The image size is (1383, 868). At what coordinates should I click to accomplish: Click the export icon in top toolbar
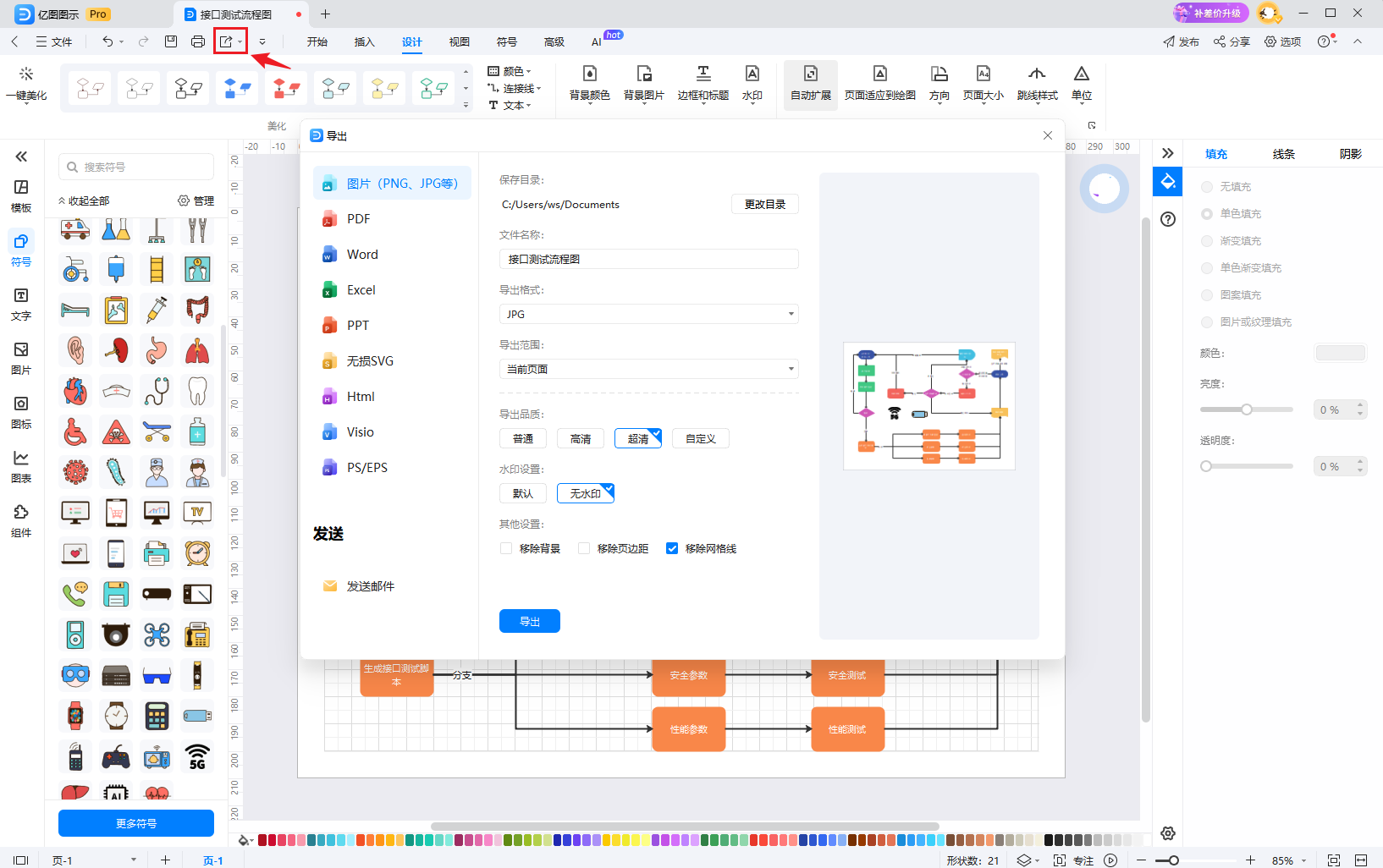(226, 41)
